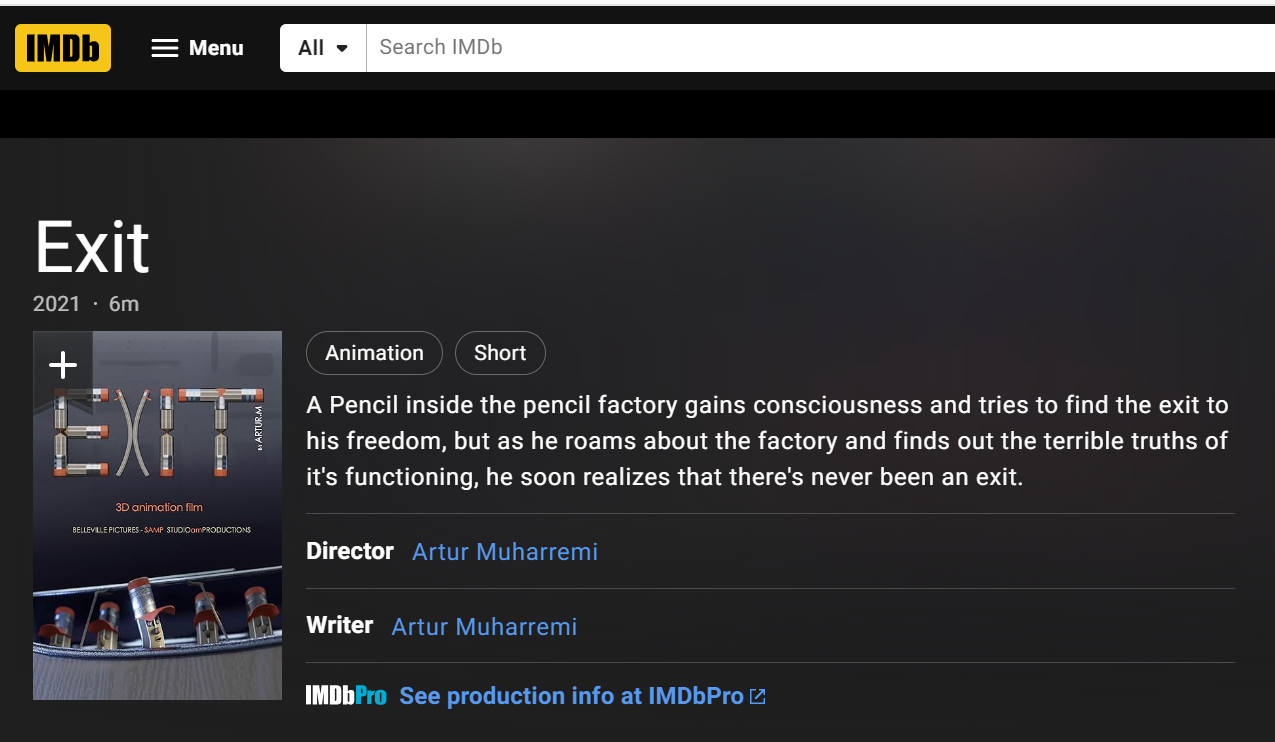
Task: Open the hamburger menu icon
Action: [165, 48]
